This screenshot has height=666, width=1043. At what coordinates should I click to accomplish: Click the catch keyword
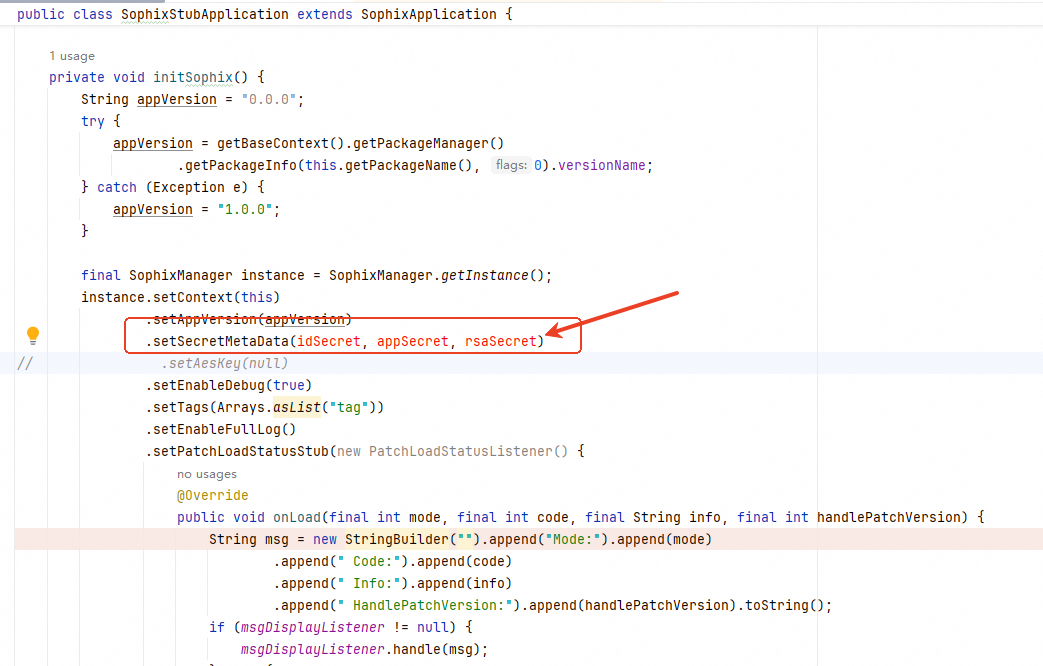[x=116, y=188]
